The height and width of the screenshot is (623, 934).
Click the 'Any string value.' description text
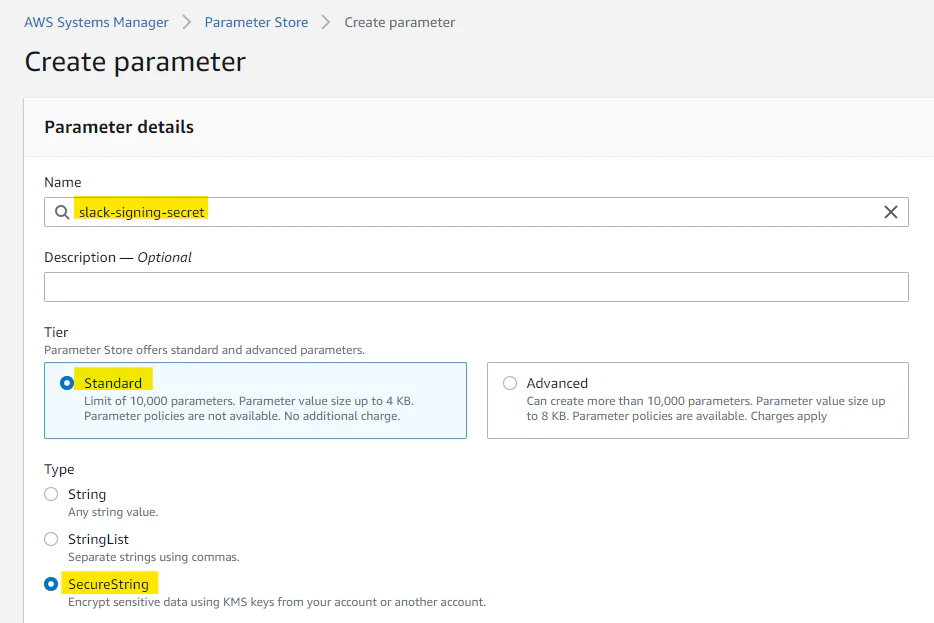click(113, 512)
